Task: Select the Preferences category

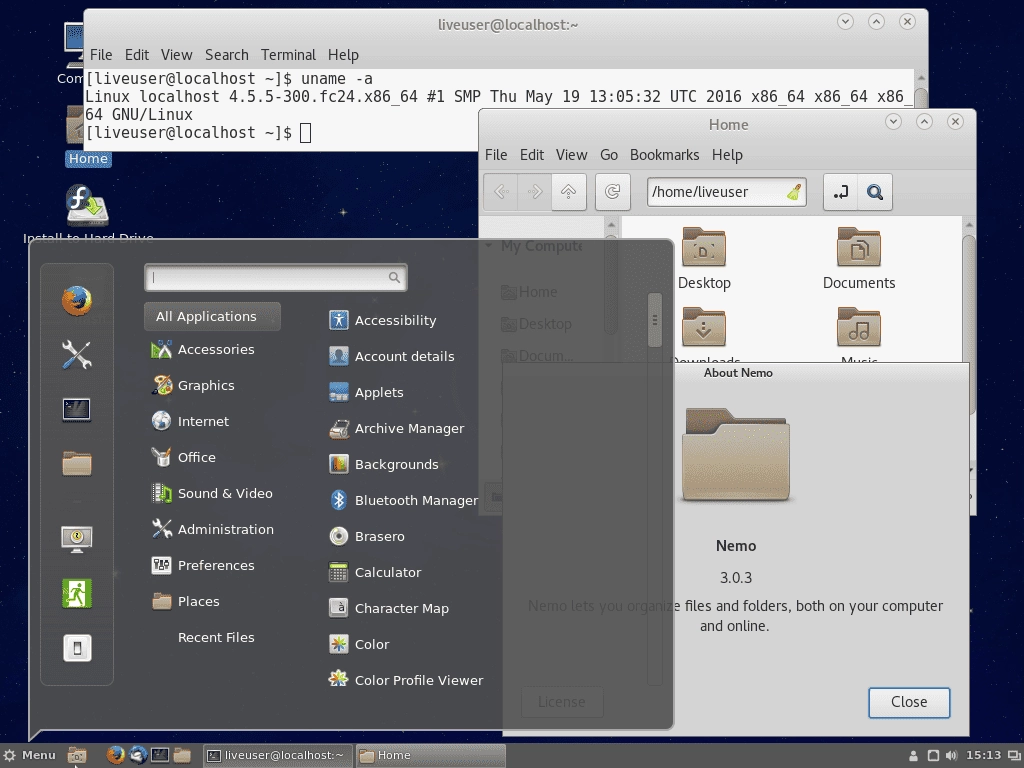Action: (x=202, y=565)
